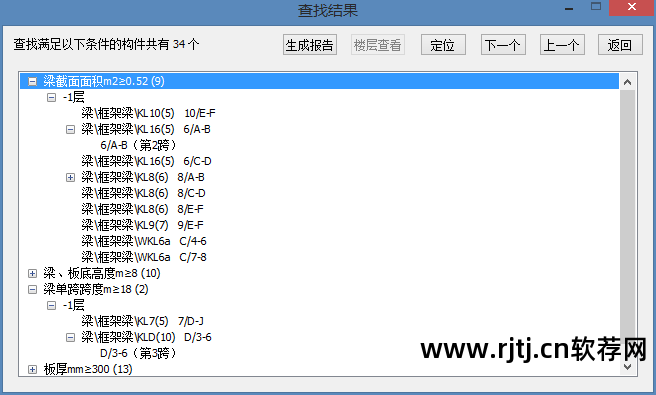Select row 梁\框架梁\KL16(5) 6/A-B
The image size is (656, 395).
click(146, 129)
